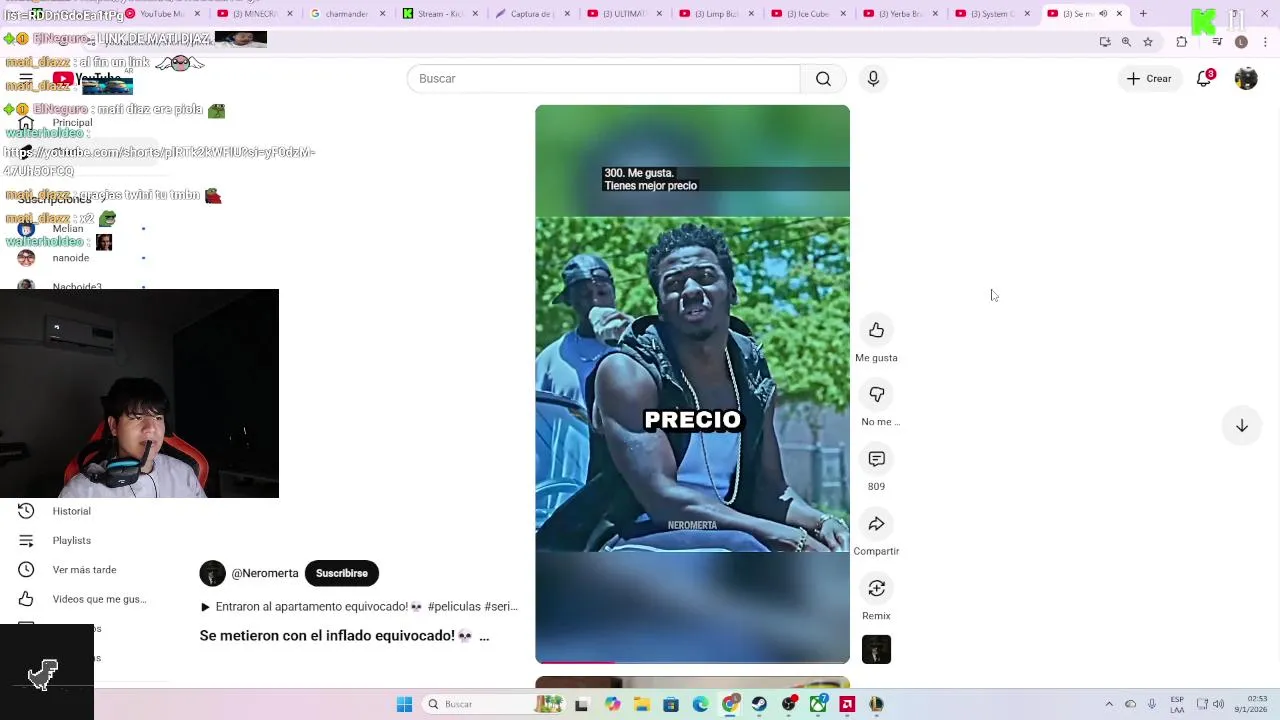Open File Explorer on the taskbar
Screen dimensions: 1280x720
(x=642, y=704)
